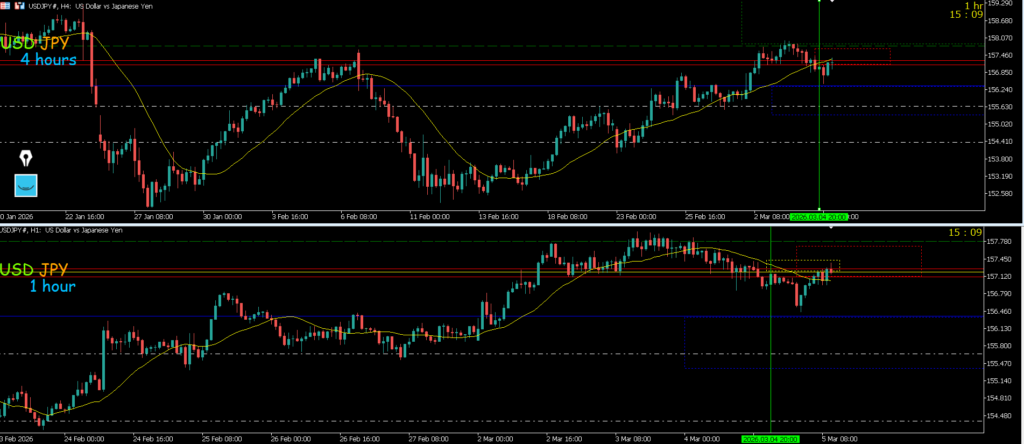Screen dimensions: 1024x444
Task: Click the "USDJPY#, H1" chart title text
Action: click(x=29, y=231)
